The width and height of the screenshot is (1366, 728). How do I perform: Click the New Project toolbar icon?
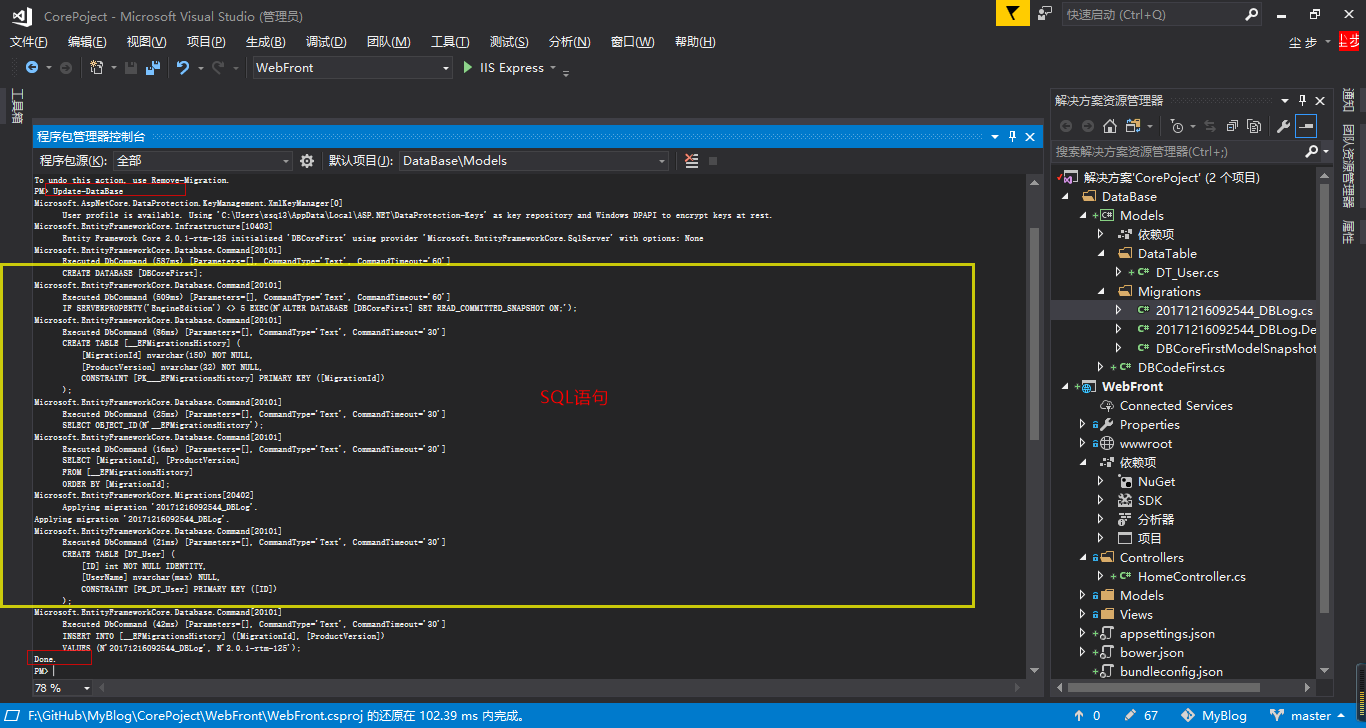pos(97,67)
